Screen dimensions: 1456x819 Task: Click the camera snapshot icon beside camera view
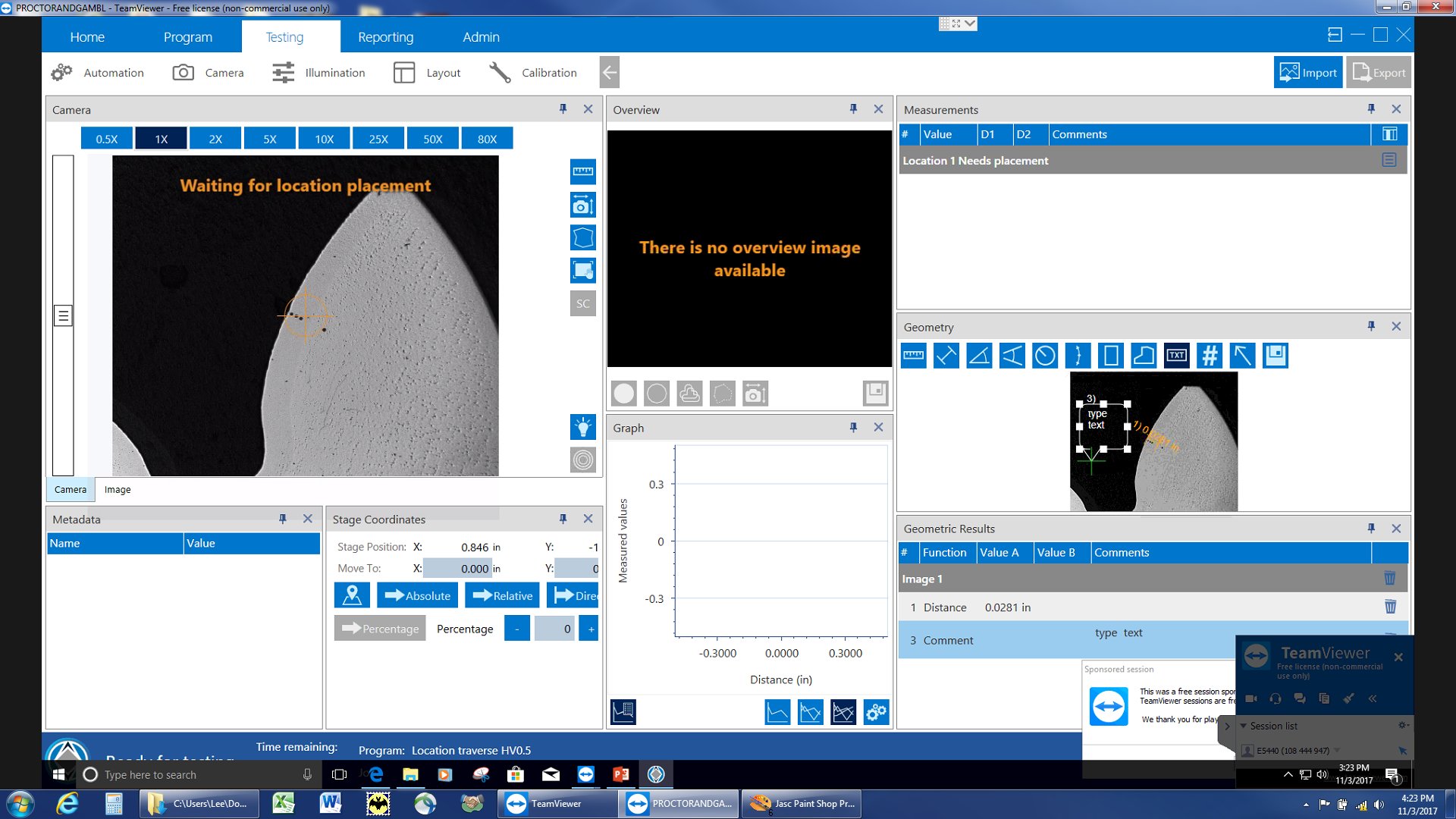[x=583, y=205]
